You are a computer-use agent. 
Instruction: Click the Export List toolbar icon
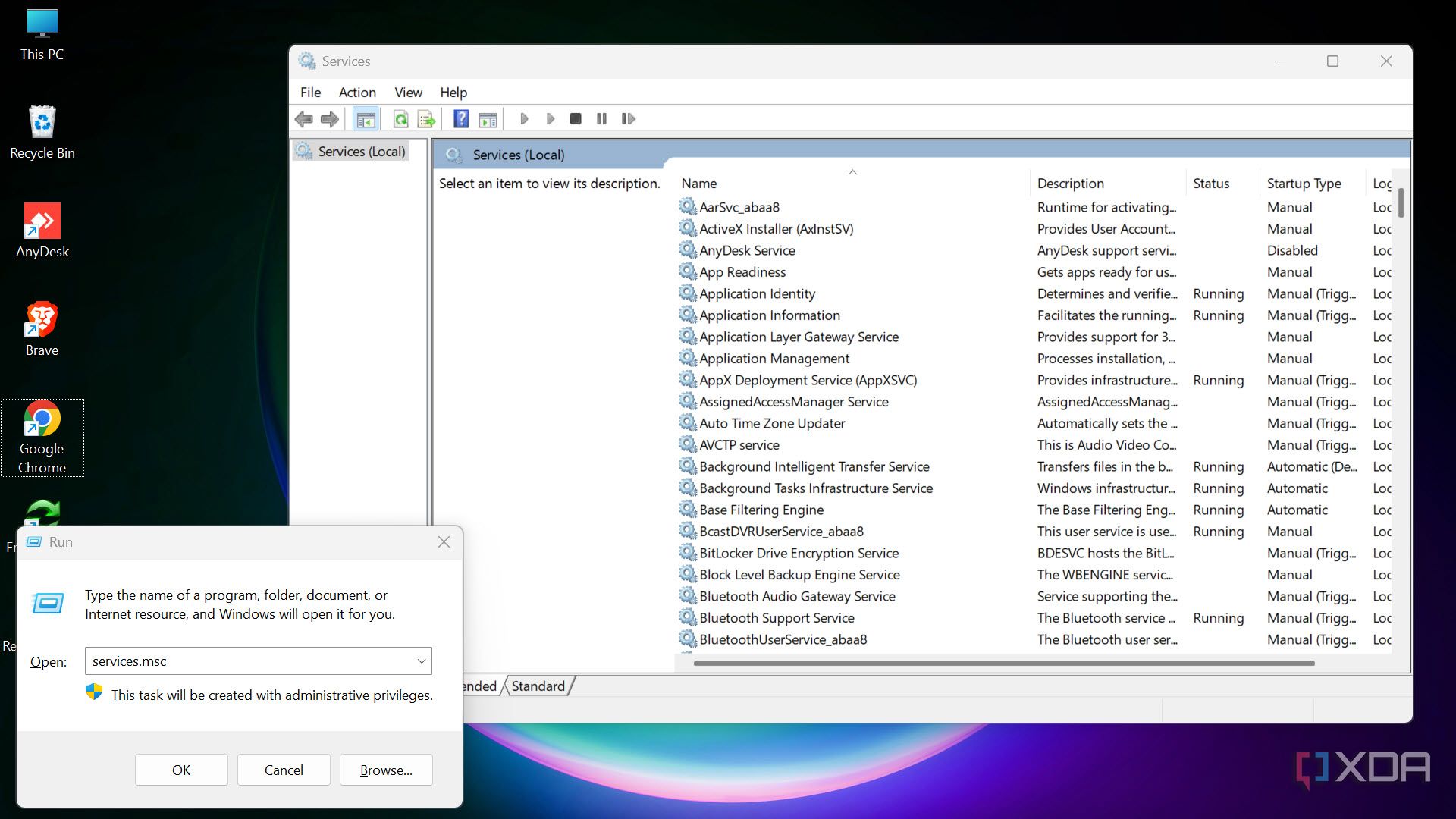click(426, 119)
